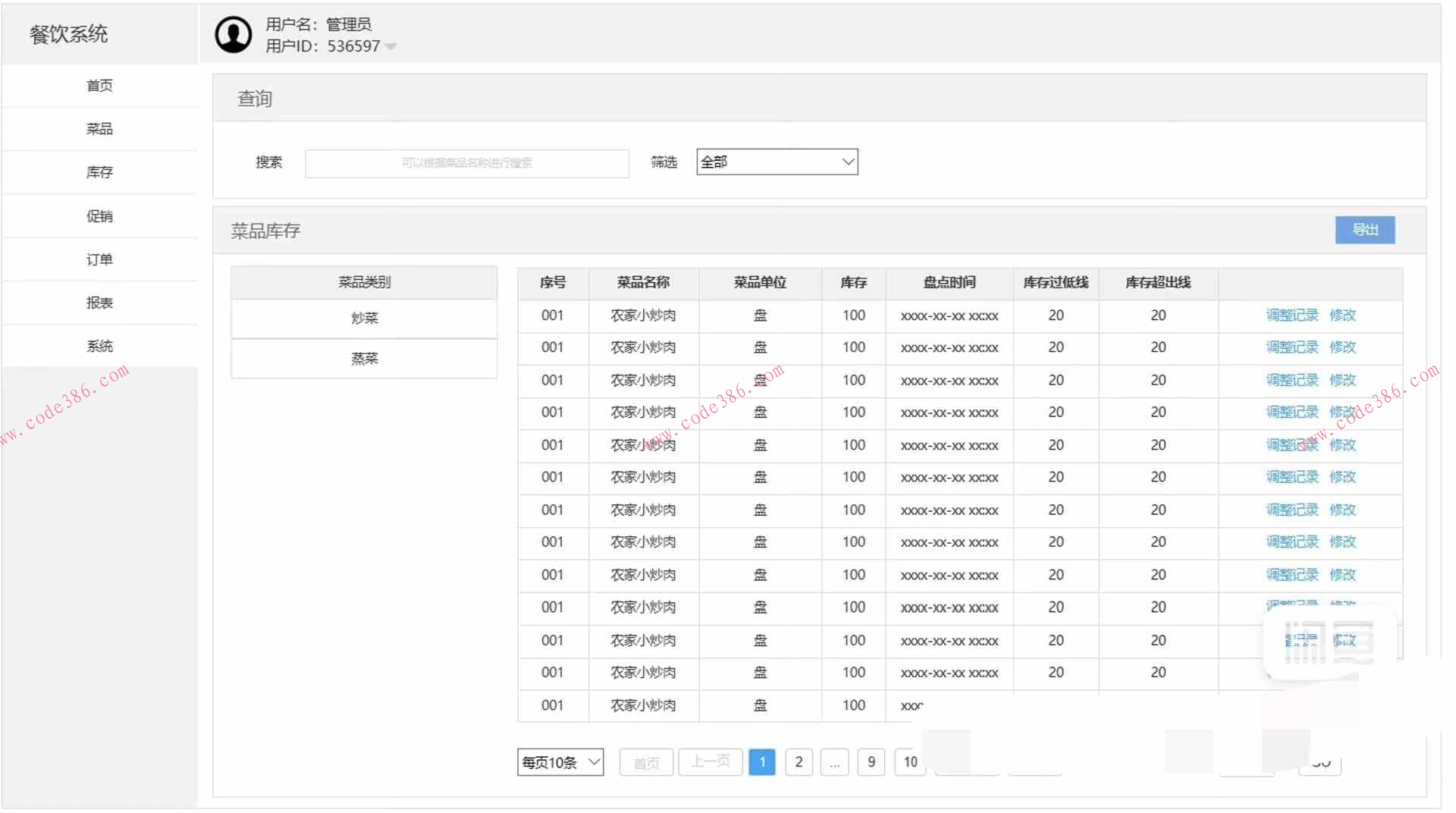Open the 每页10条 page size dropdown
Screen dimensions: 1456x813
pos(560,762)
